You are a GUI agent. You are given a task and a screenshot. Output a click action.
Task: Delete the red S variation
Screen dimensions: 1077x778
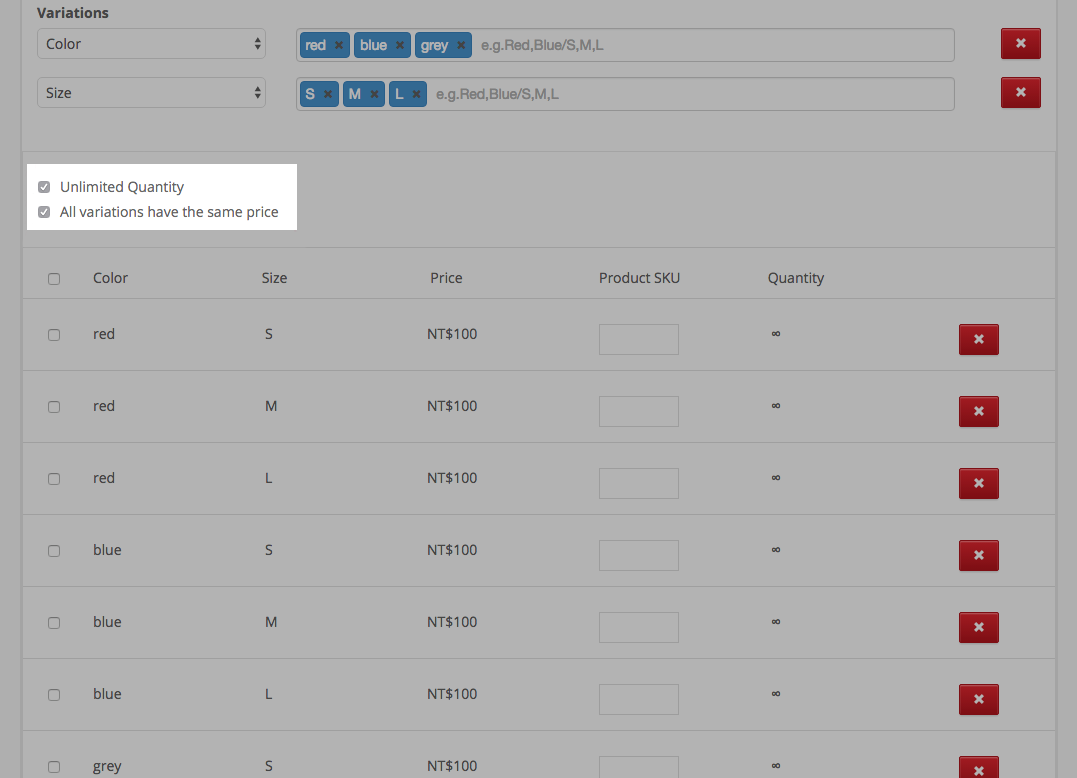click(979, 339)
